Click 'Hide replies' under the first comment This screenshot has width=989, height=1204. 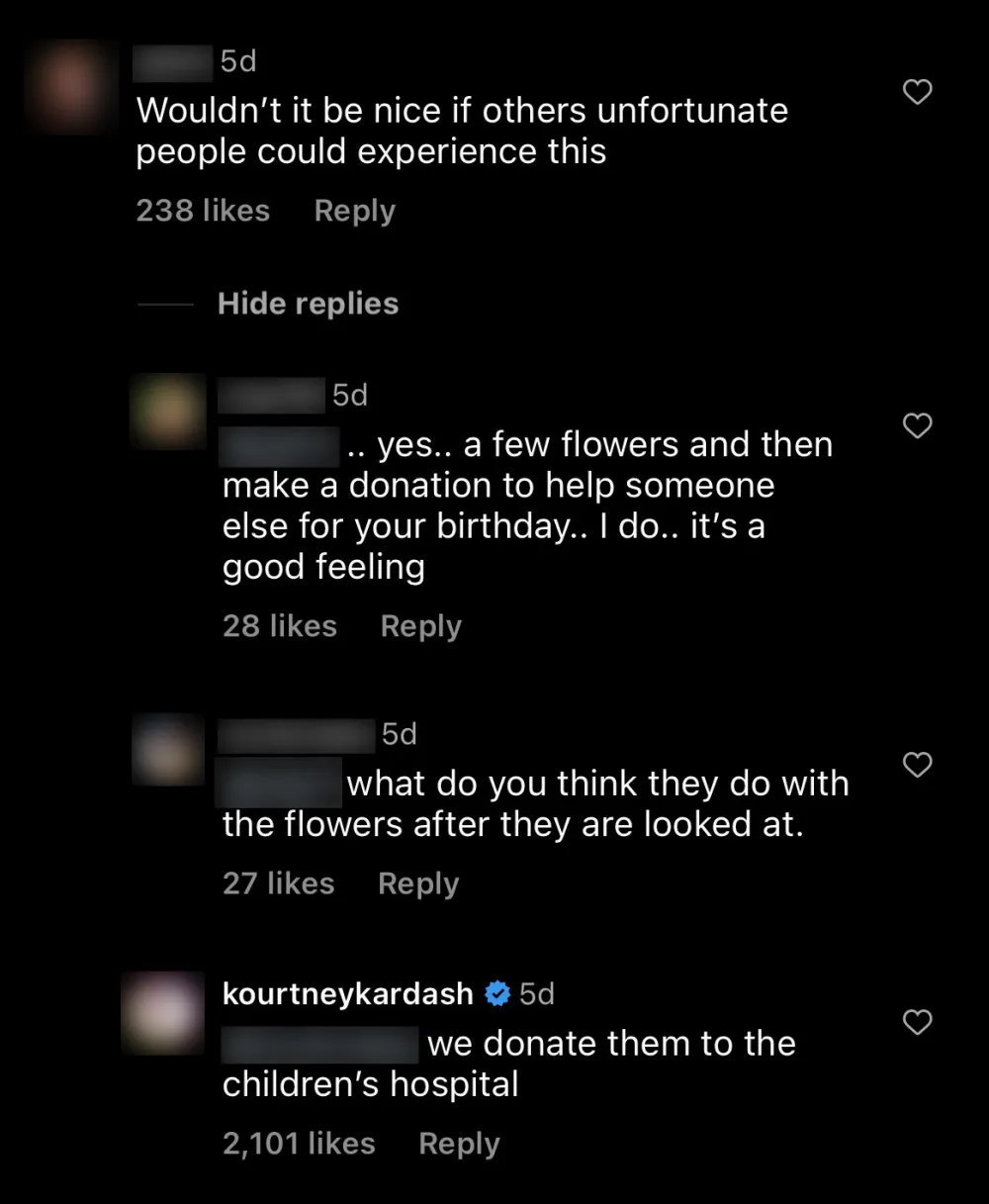308,303
